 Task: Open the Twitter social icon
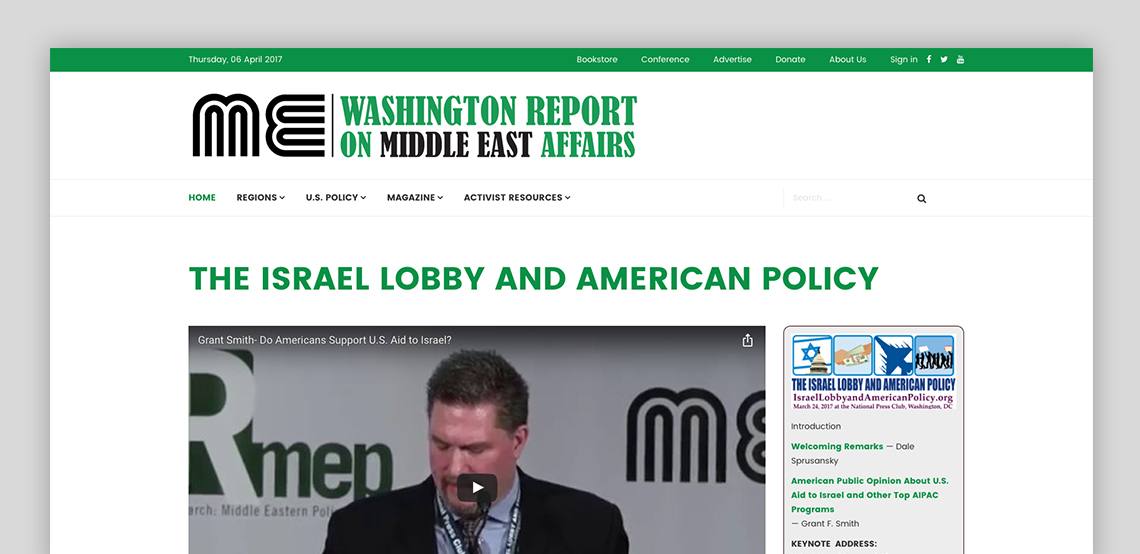coord(944,60)
